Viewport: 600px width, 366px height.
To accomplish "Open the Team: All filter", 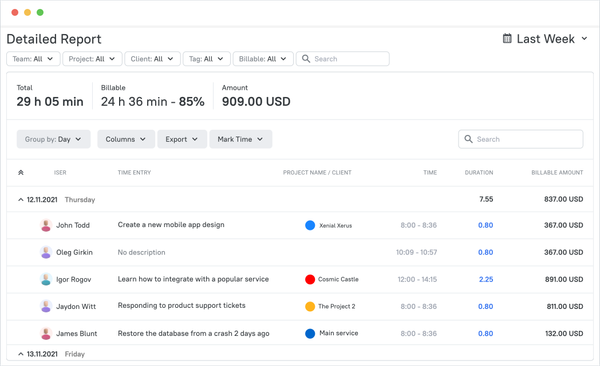I will pos(33,59).
